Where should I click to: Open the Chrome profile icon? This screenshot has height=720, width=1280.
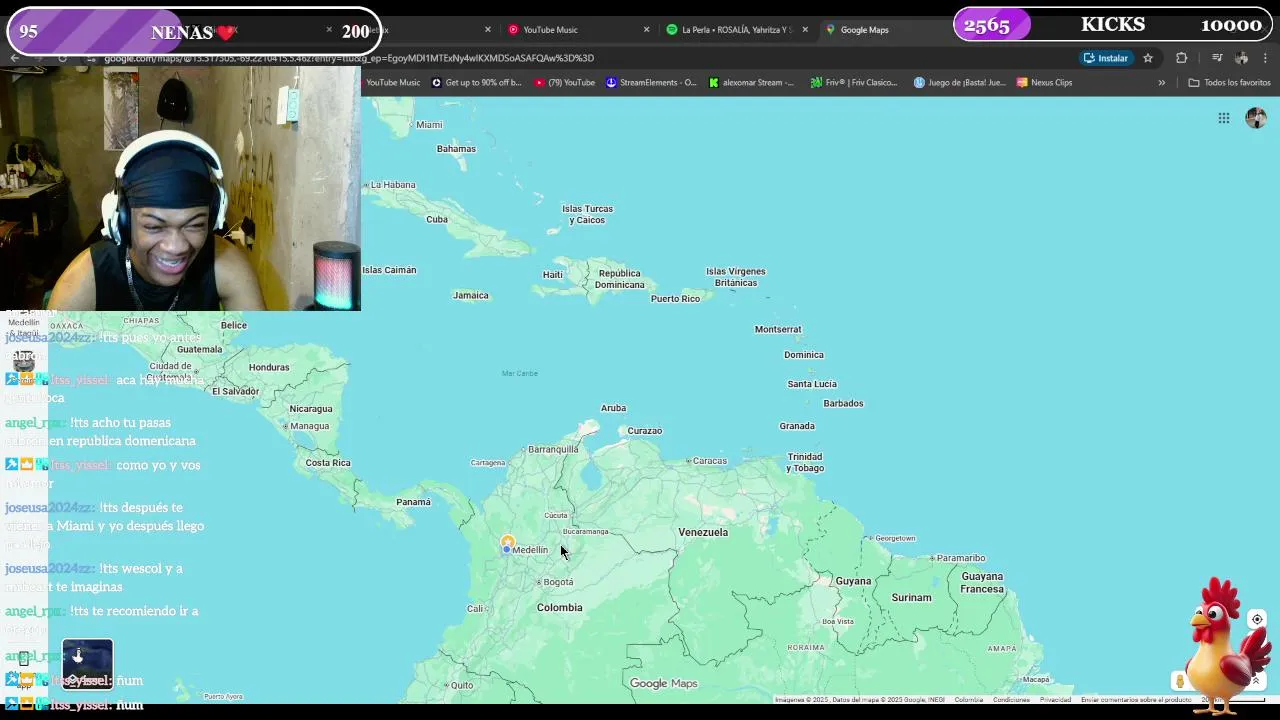pos(1242,58)
